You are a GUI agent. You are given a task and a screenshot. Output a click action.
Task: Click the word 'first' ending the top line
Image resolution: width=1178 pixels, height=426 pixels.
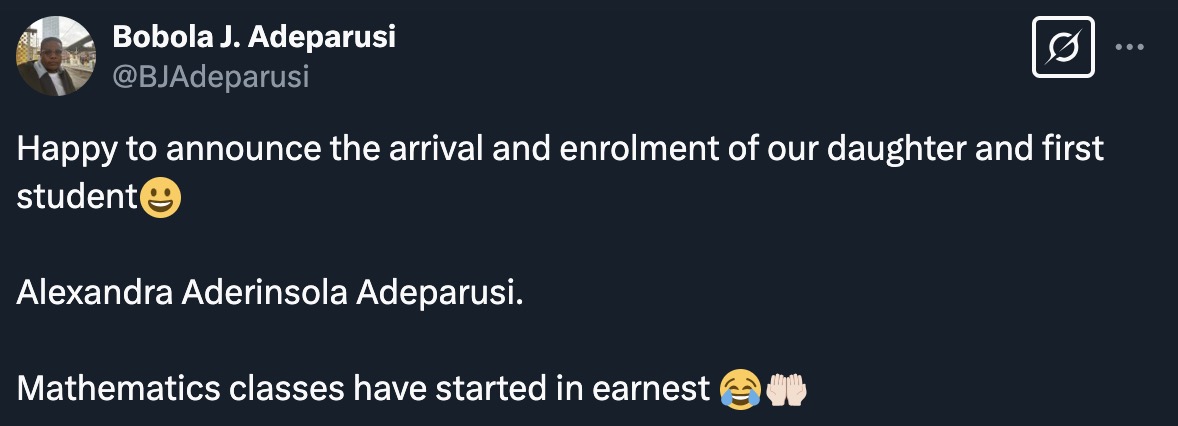click(1073, 150)
